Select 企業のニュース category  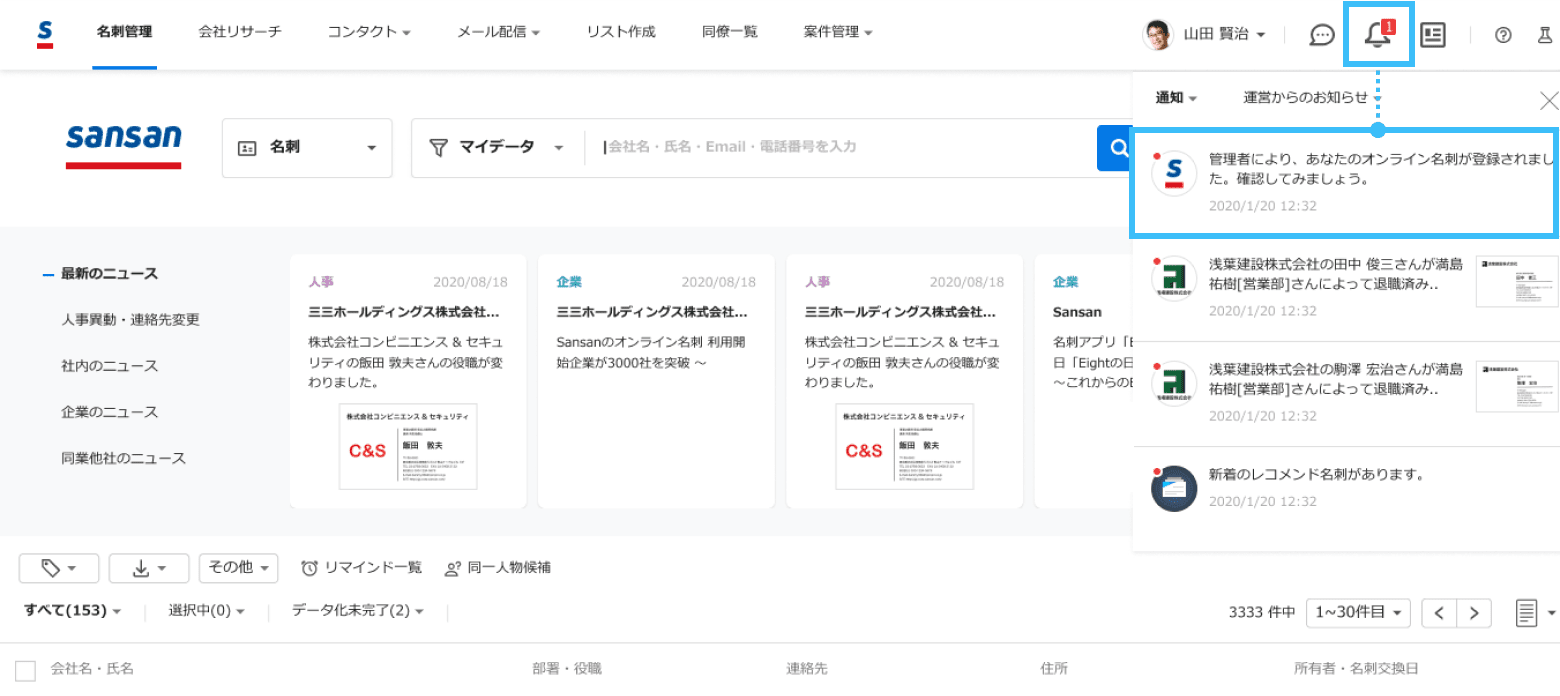[x=109, y=412]
